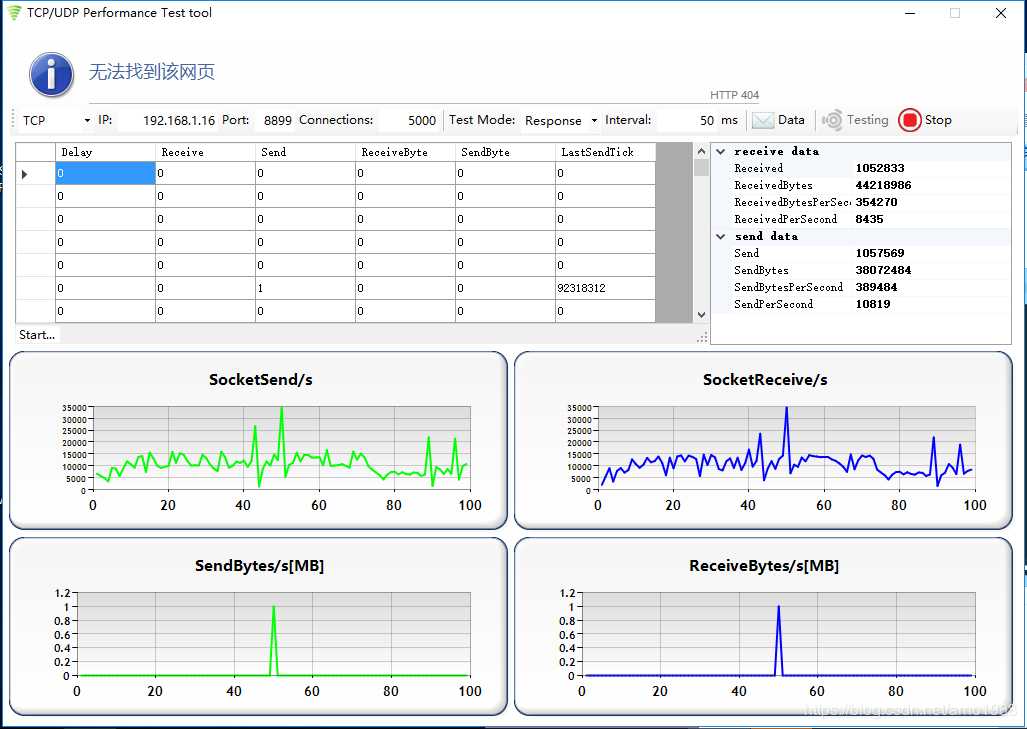Click the SocketSend/s chart title
This screenshot has height=729, width=1027.
[261, 379]
